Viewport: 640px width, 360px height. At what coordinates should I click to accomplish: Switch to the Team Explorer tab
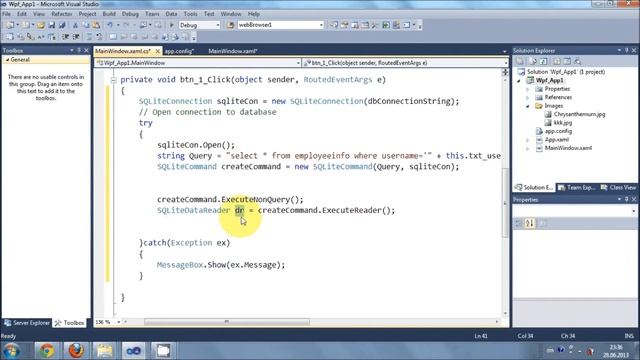577,187
